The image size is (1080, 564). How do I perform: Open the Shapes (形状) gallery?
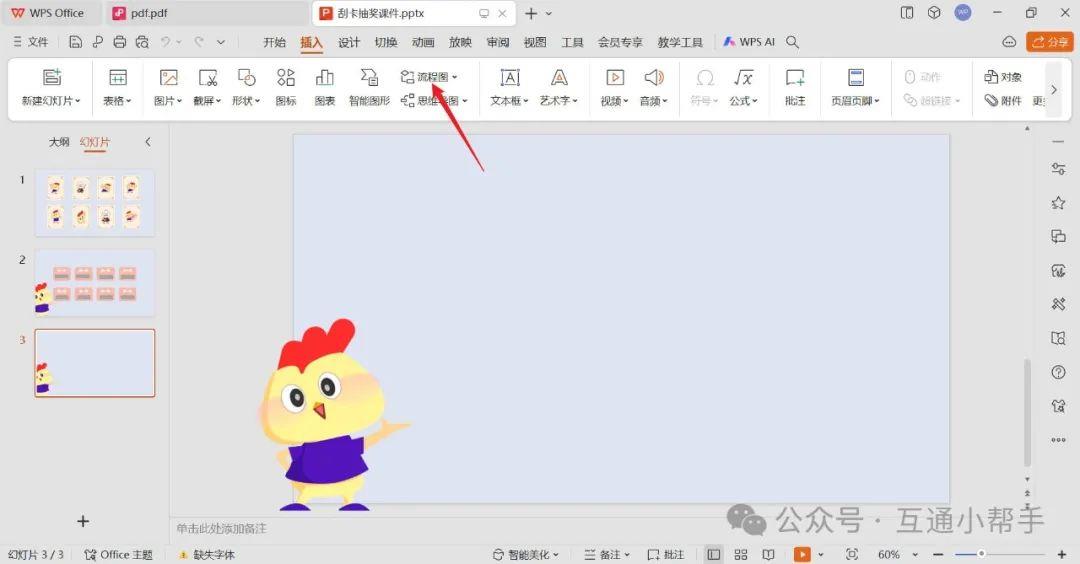point(246,87)
